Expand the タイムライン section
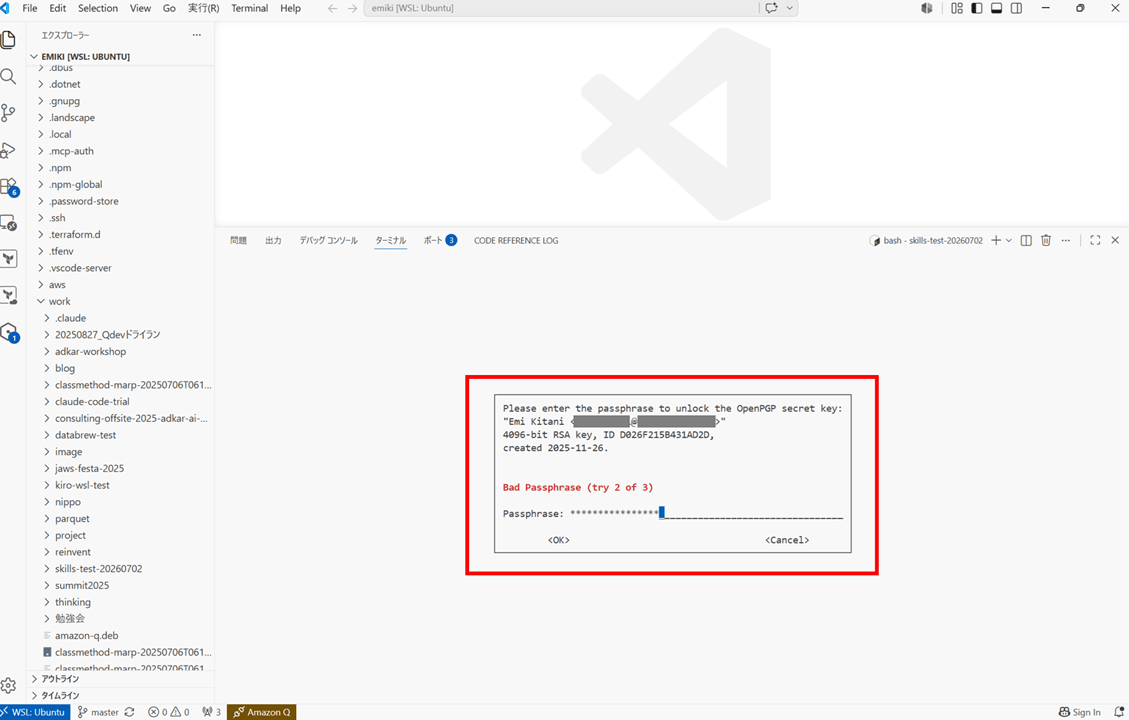Screen dimensions: 1129x720 [121, 696]
